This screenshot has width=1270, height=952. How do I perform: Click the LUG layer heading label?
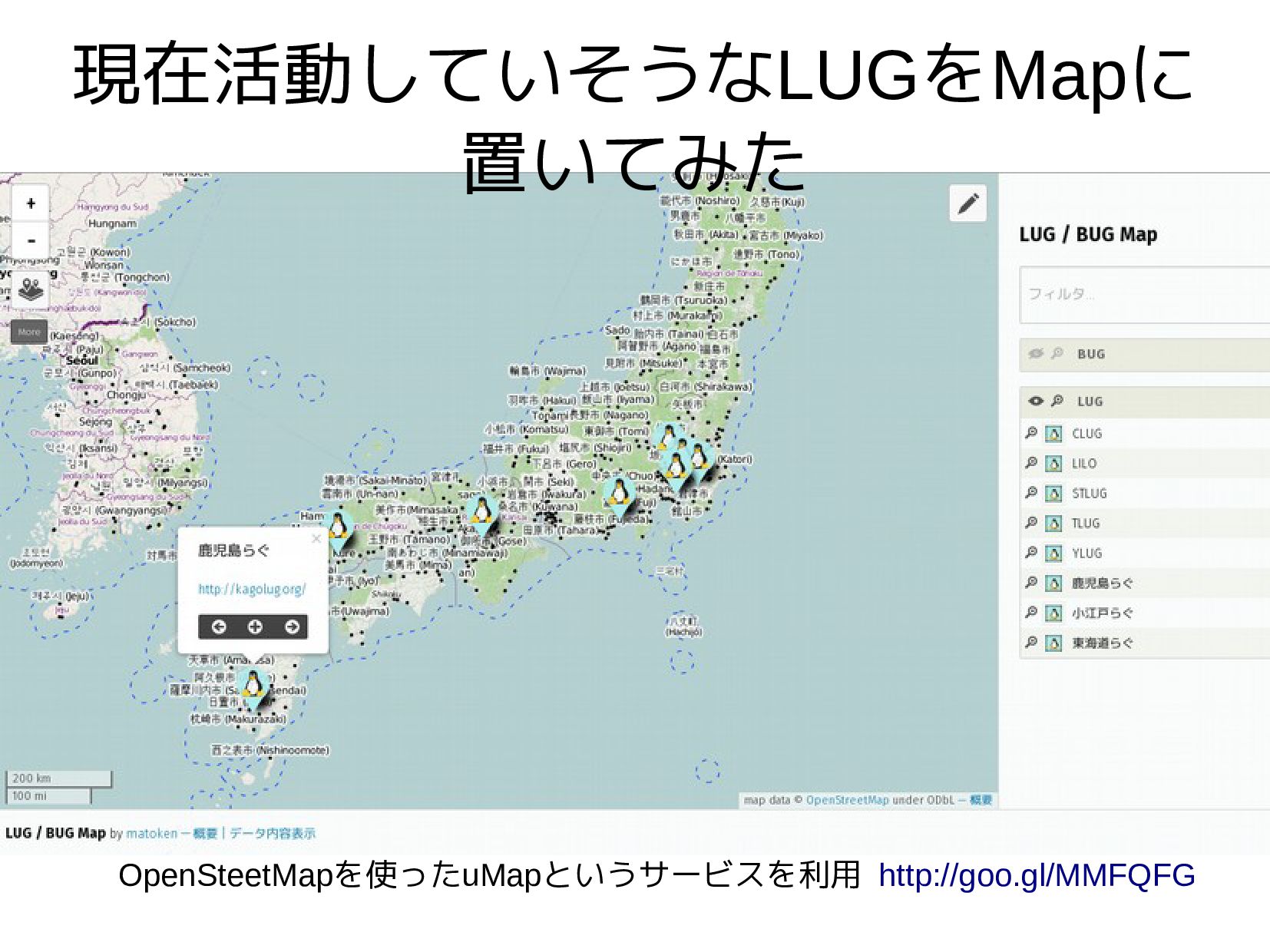1090,402
